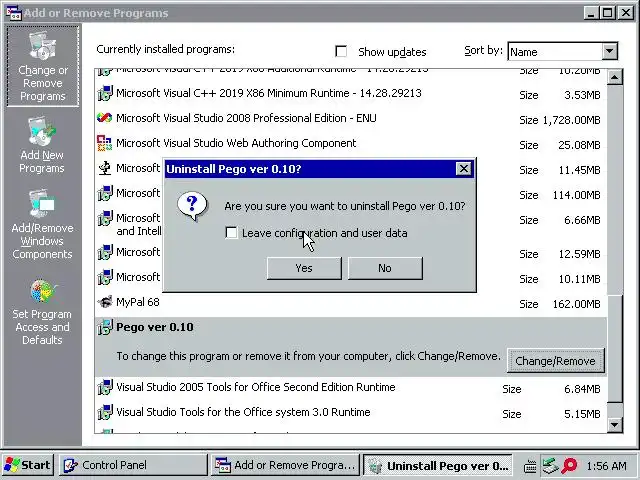The height and width of the screenshot is (480, 640).
Task: Click the Pego ver 0.10 entry title
Action: 155,327
